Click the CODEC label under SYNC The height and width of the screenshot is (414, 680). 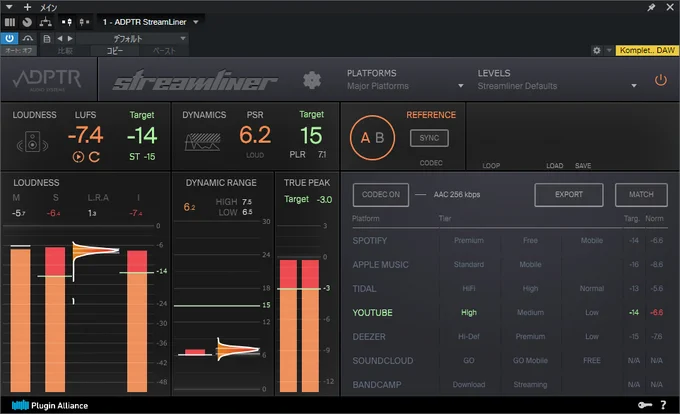coord(431,163)
